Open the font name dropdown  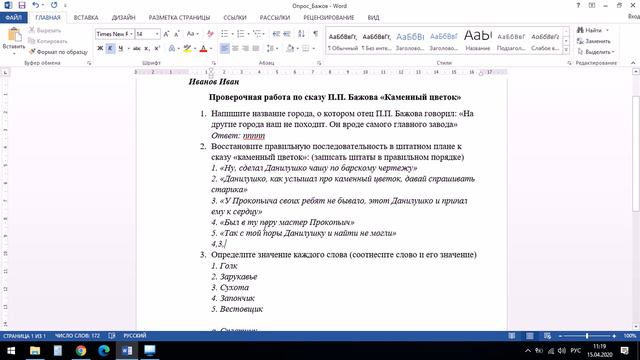pos(131,34)
